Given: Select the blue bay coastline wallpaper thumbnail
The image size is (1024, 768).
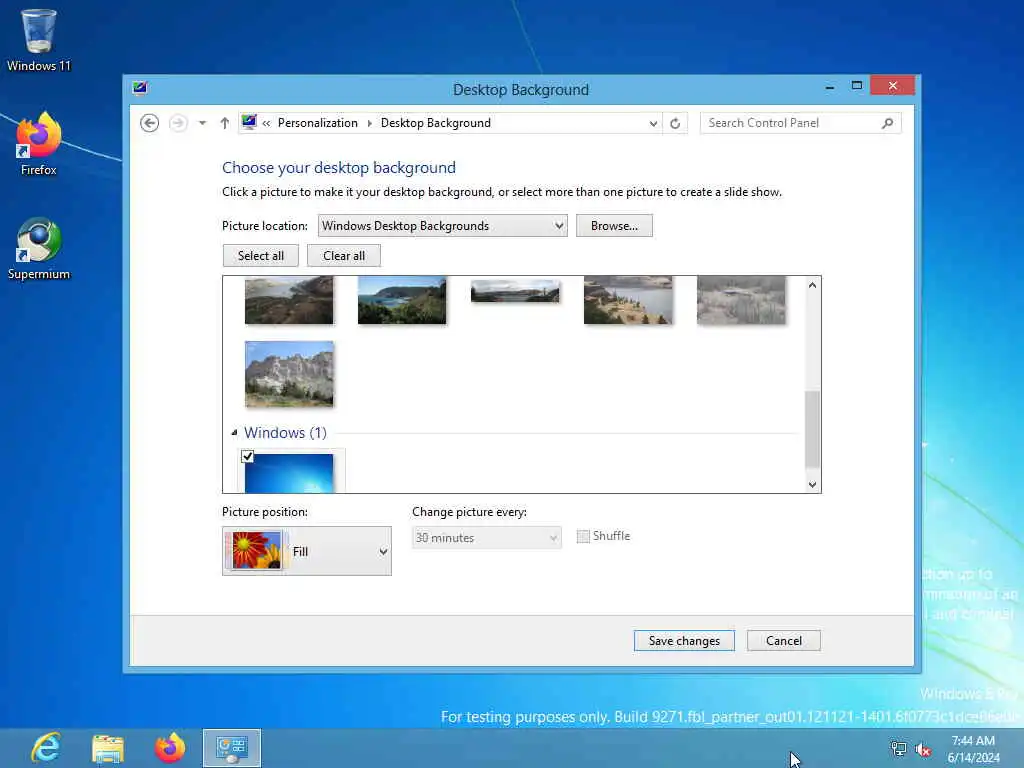Looking at the screenshot, I should pos(402,300).
